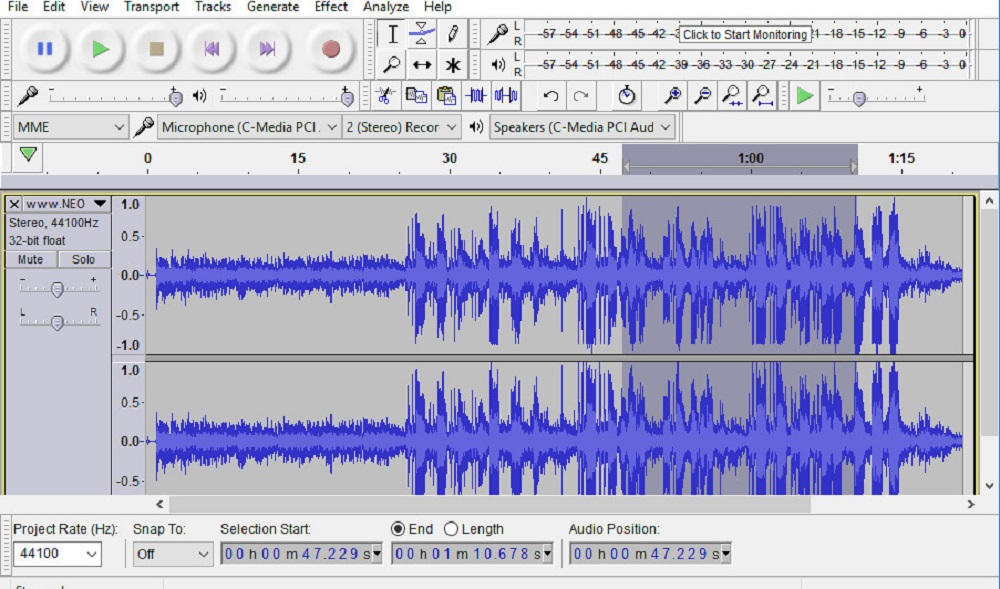Close the www.NEO track with X
Image resolution: width=1000 pixels, height=589 pixels.
(14, 204)
